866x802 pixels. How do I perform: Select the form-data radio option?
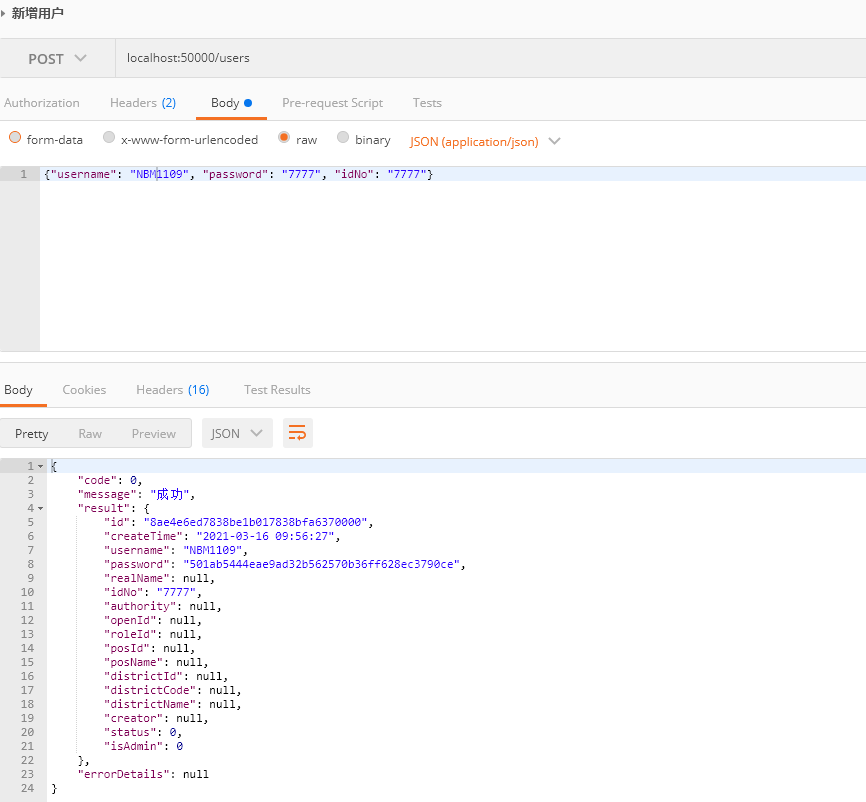(x=15, y=138)
